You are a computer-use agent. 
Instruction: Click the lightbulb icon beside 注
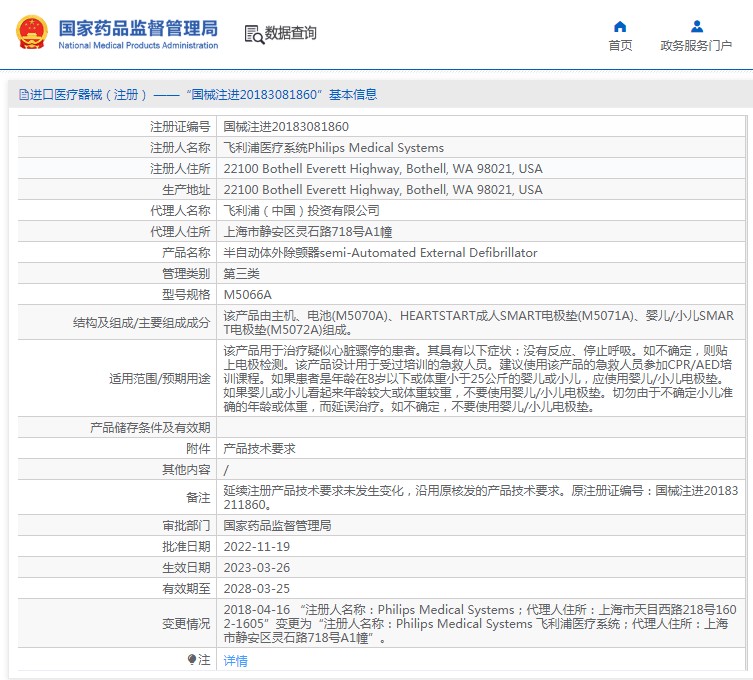pos(192,660)
